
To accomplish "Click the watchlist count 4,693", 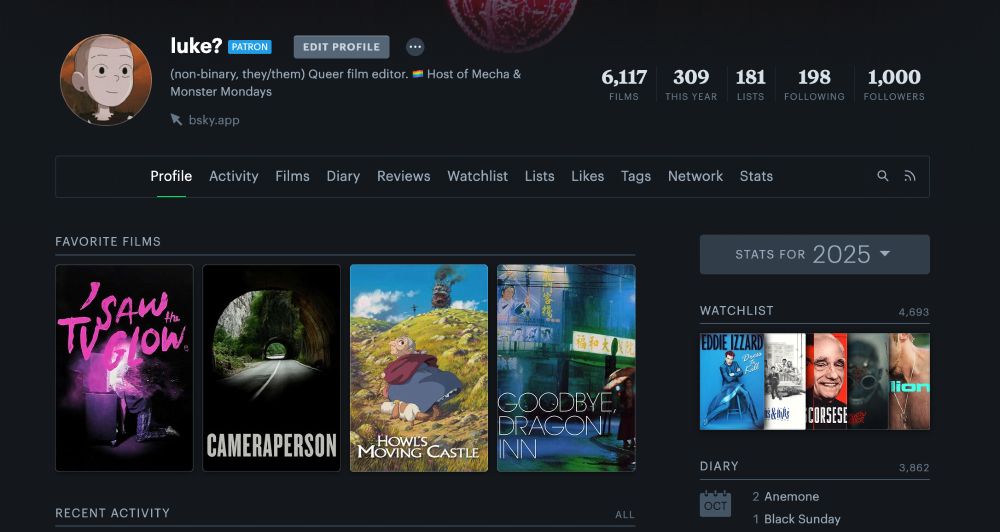I will click(x=914, y=312).
